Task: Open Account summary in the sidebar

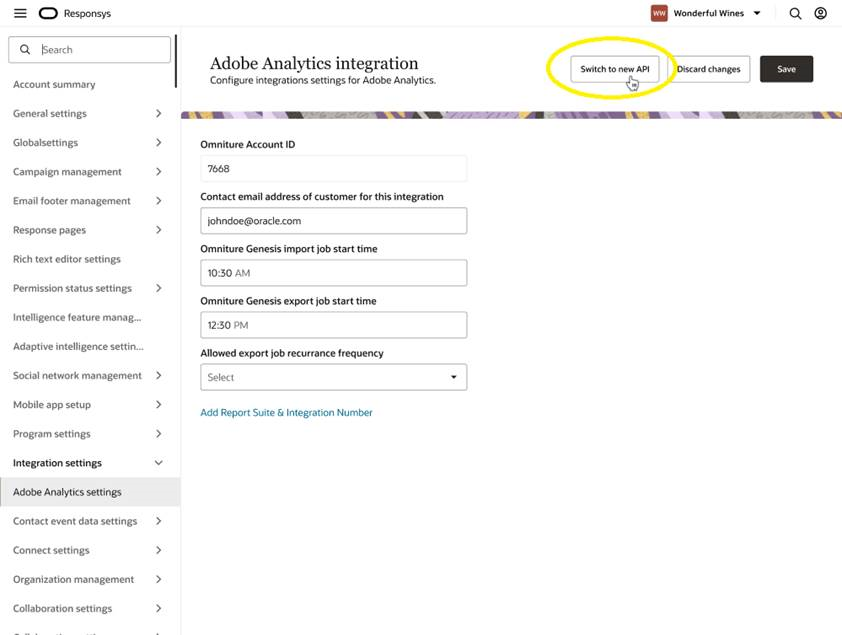Action: [x=54, y=84]
